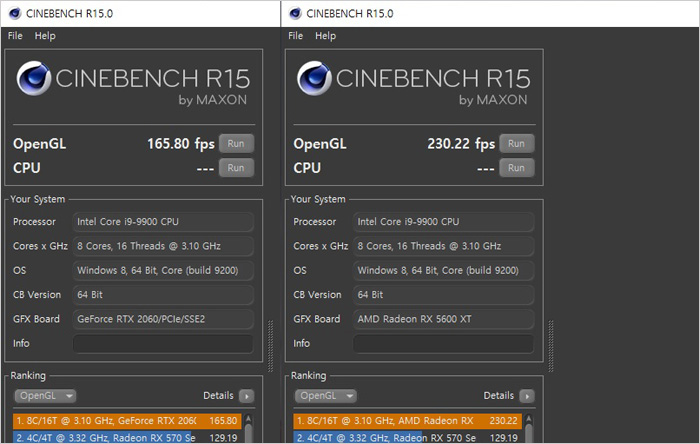
Task: Click the 230.22 fps OpenGL score
Action: click(461, 144)
